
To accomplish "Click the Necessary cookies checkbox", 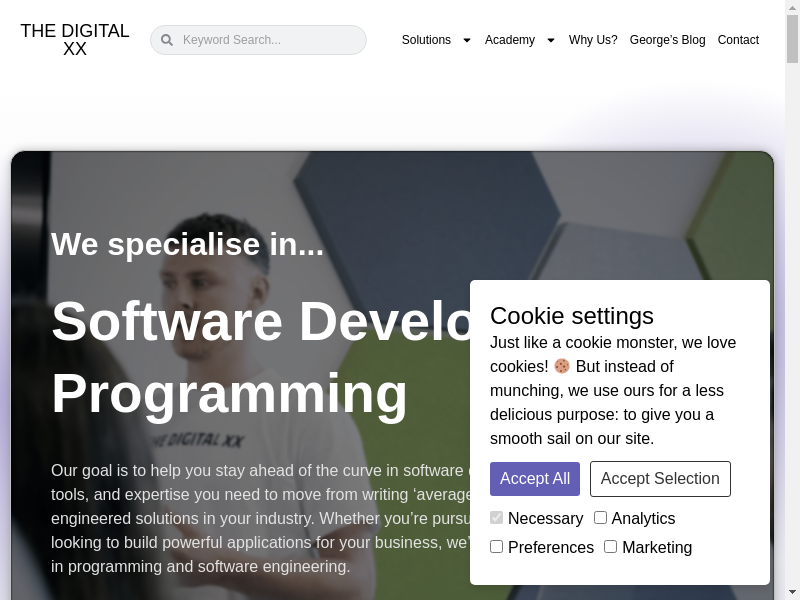I will tap(497, 518).
